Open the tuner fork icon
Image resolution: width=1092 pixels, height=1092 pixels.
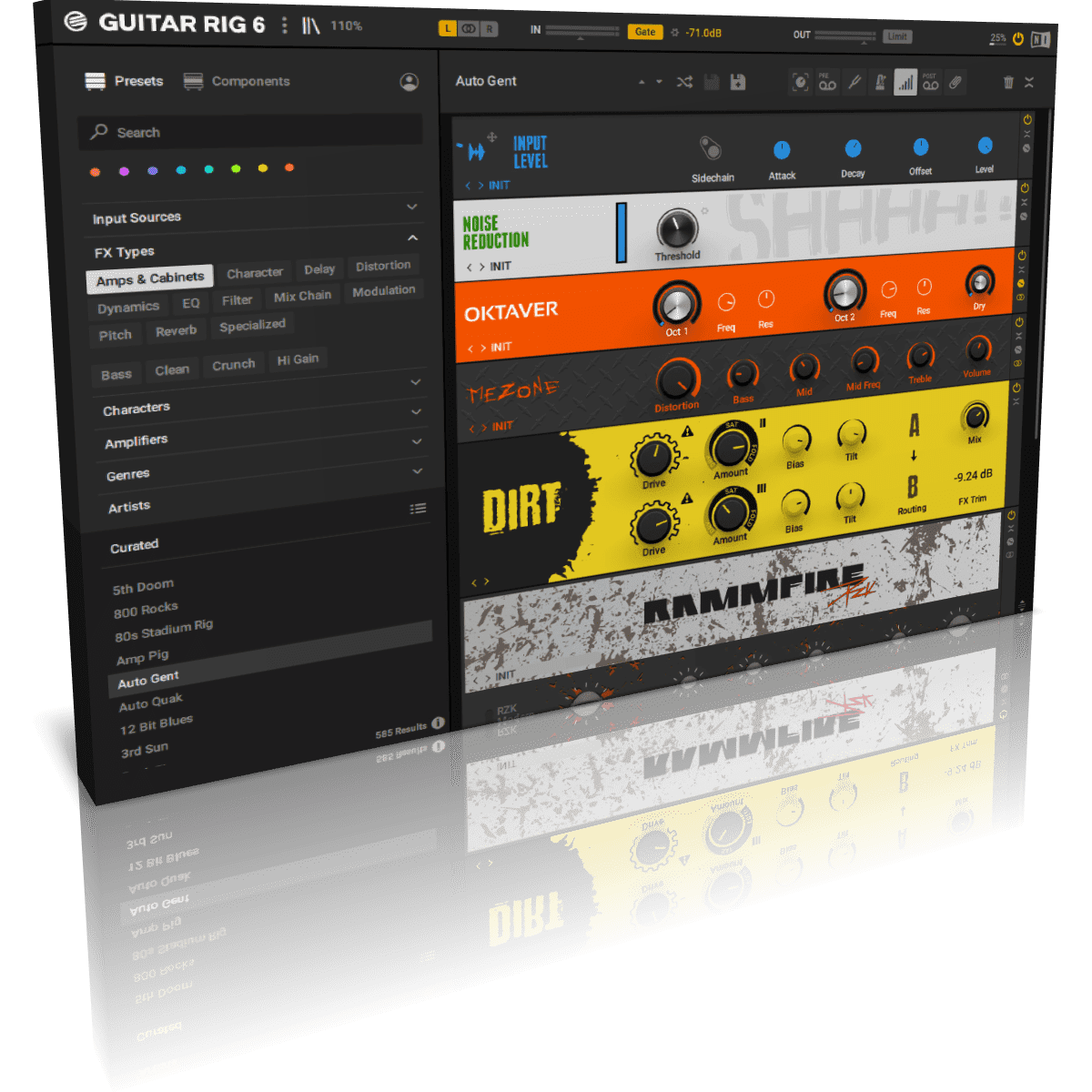click(854, 82)
